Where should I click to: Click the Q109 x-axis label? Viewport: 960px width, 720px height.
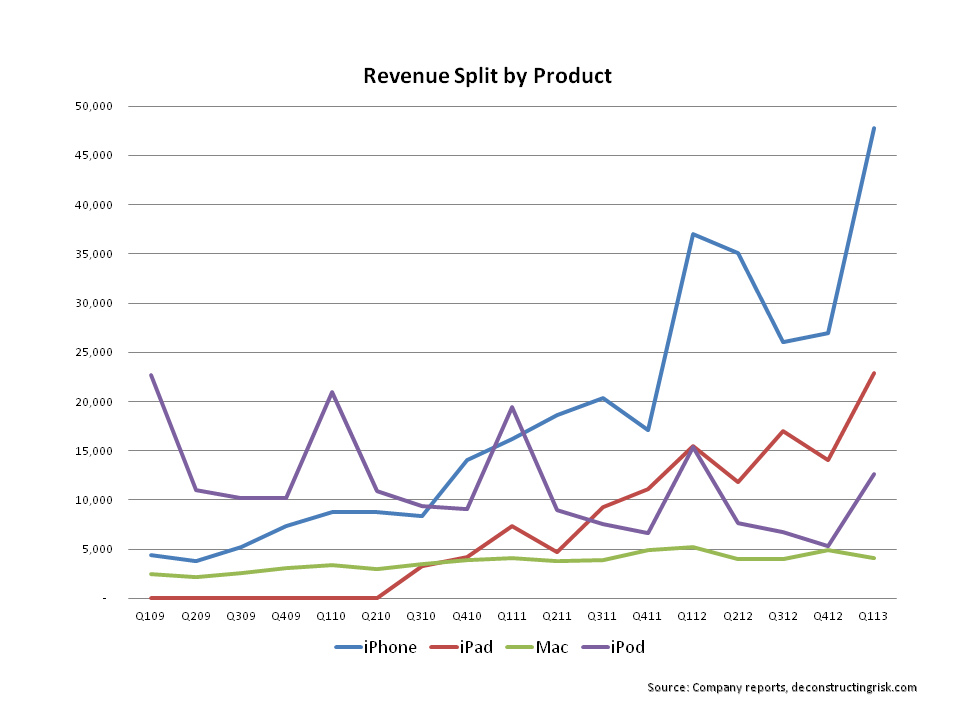(150, 617)
